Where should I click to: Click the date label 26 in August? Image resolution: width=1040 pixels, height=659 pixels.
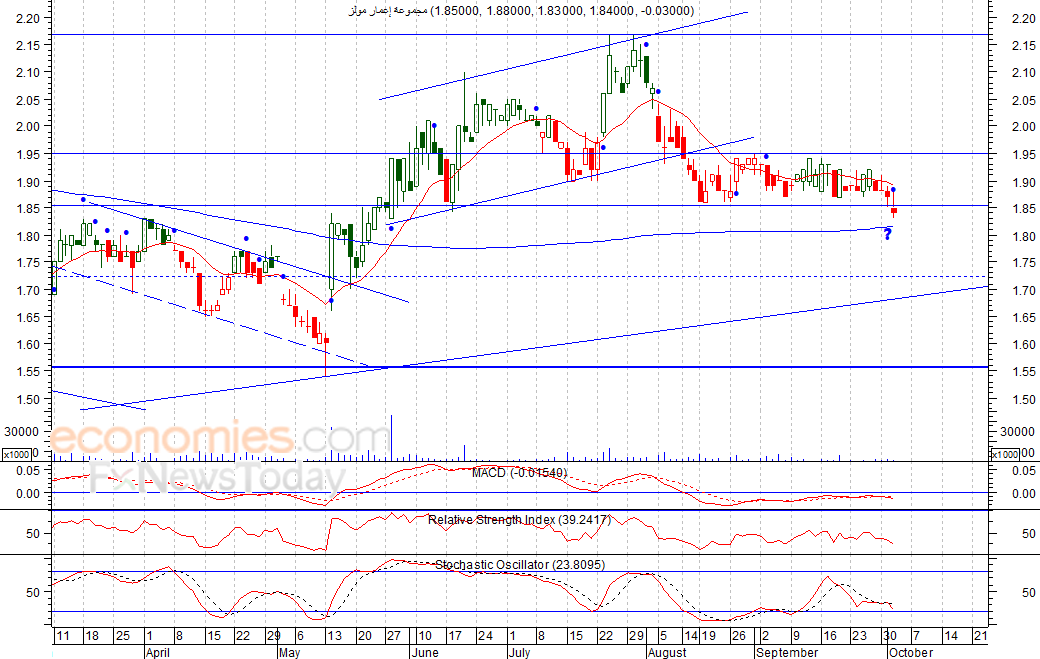[738, 636]
